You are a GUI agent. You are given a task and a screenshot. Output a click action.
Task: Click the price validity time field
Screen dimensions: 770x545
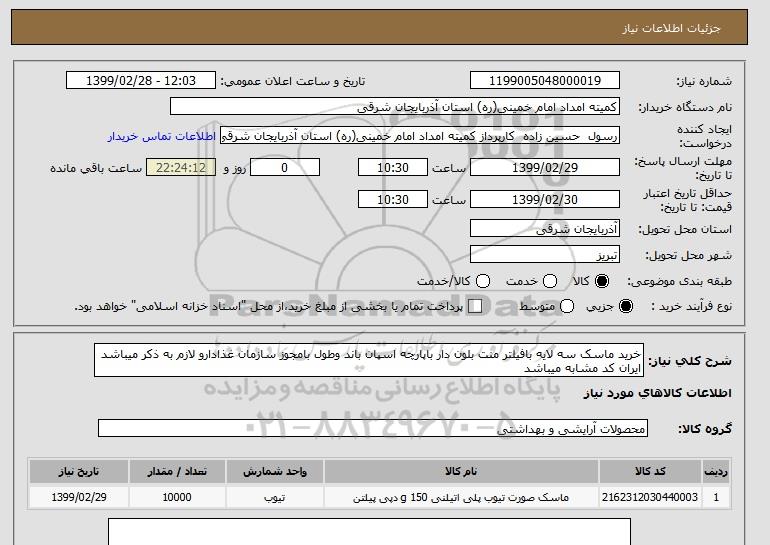[393, 199]
